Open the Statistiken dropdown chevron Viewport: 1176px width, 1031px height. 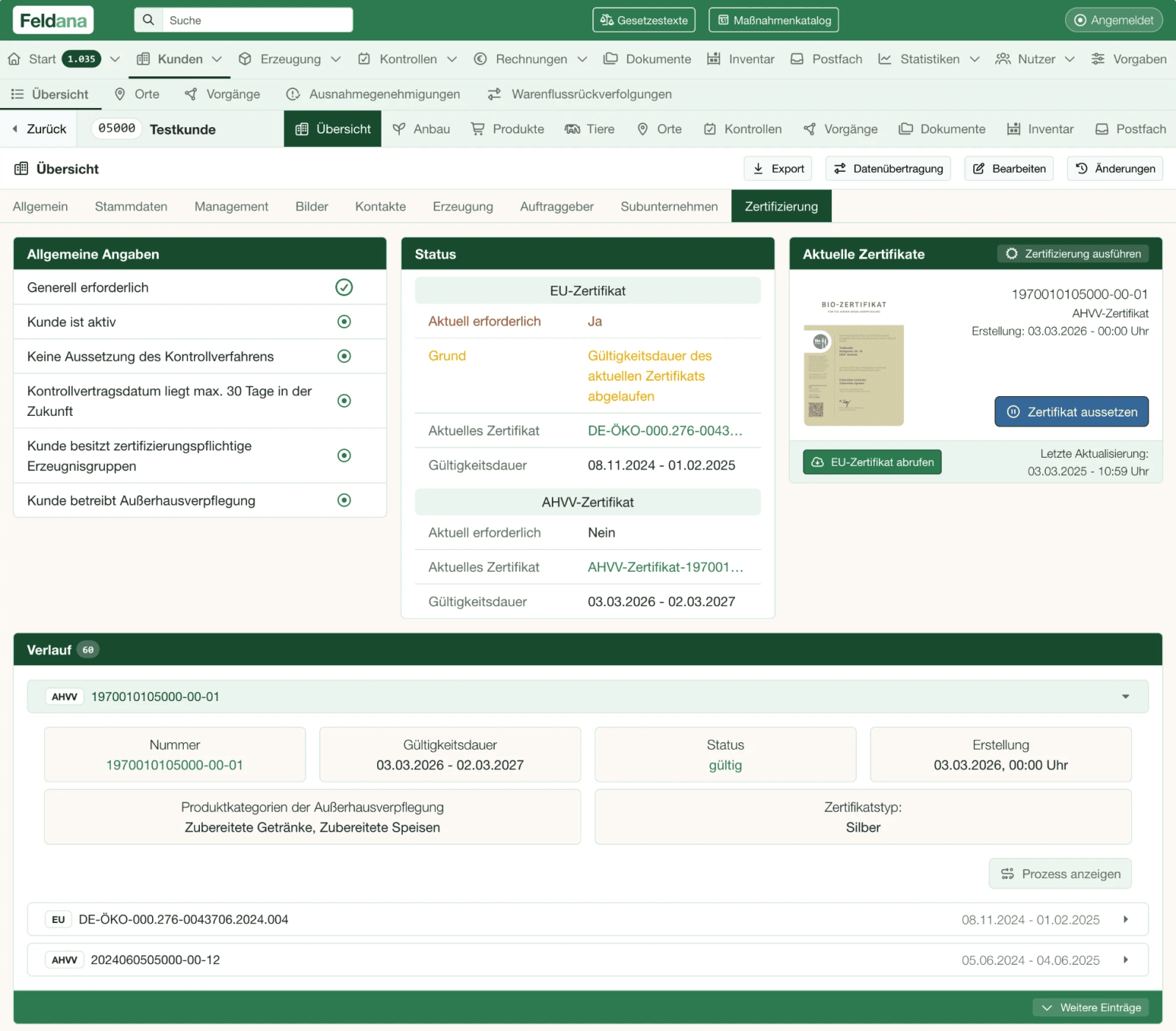coord(975,59)
